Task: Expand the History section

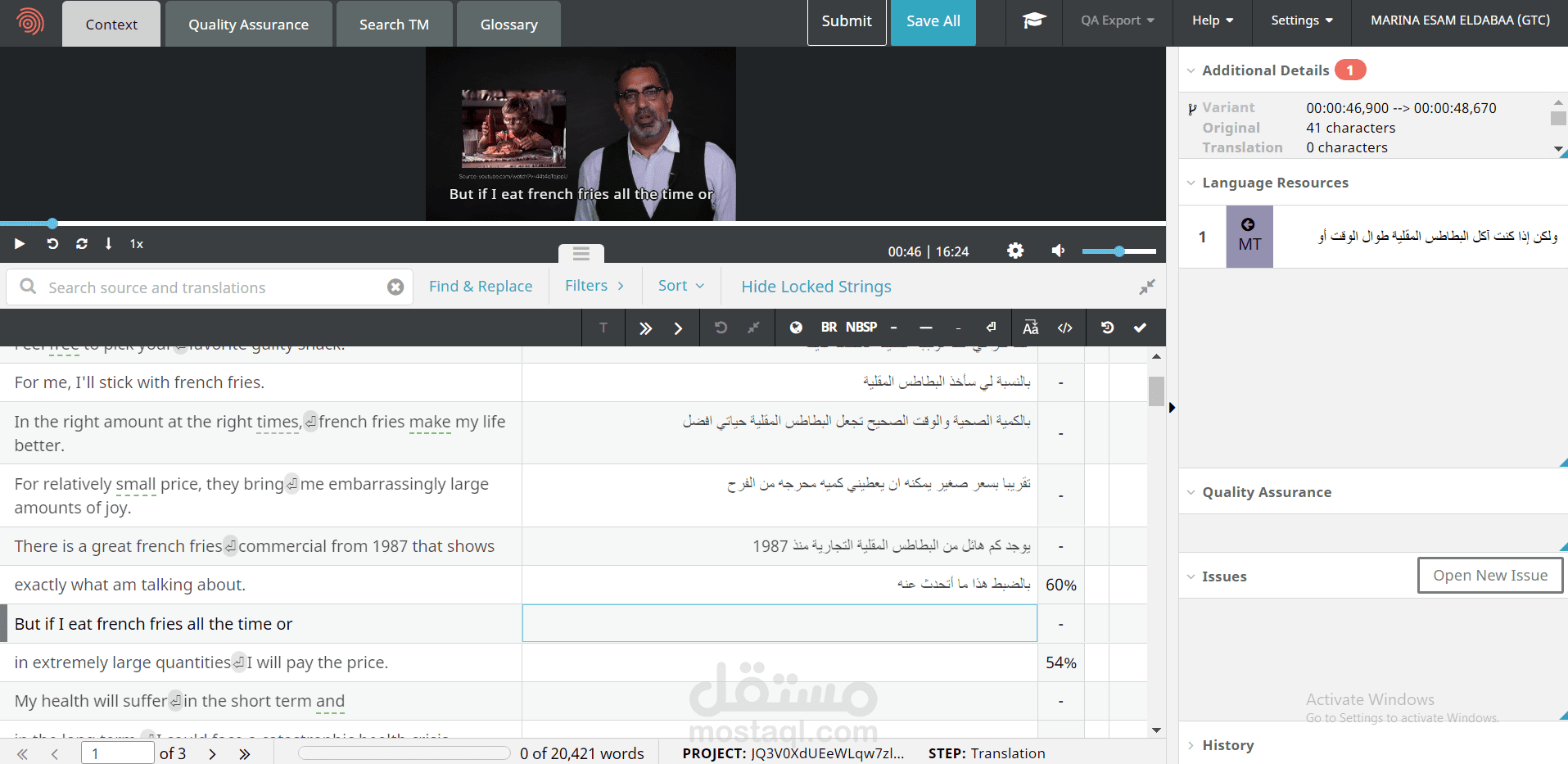Action: tap(1191, 745)
